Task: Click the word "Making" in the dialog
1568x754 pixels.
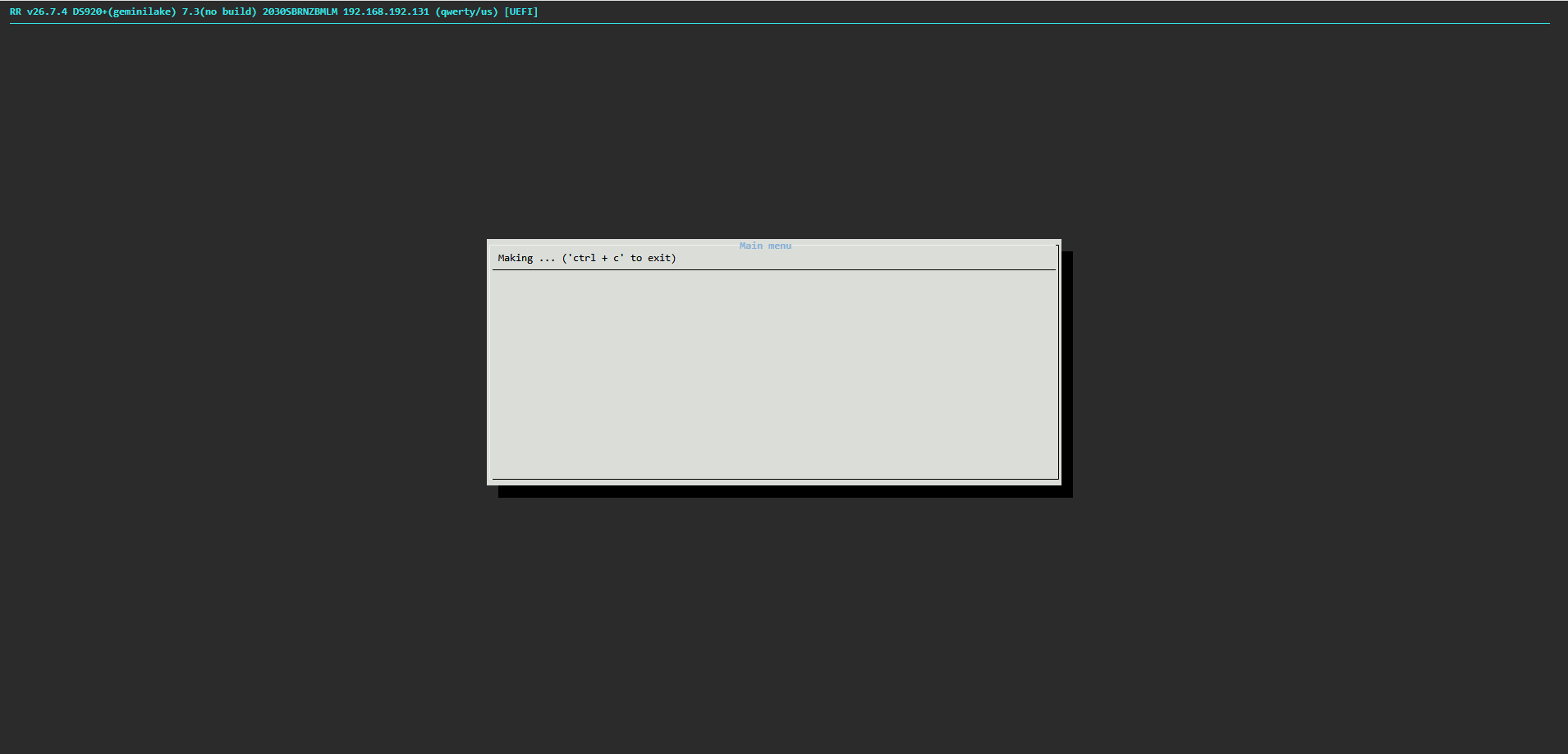Action: (516, 258)
